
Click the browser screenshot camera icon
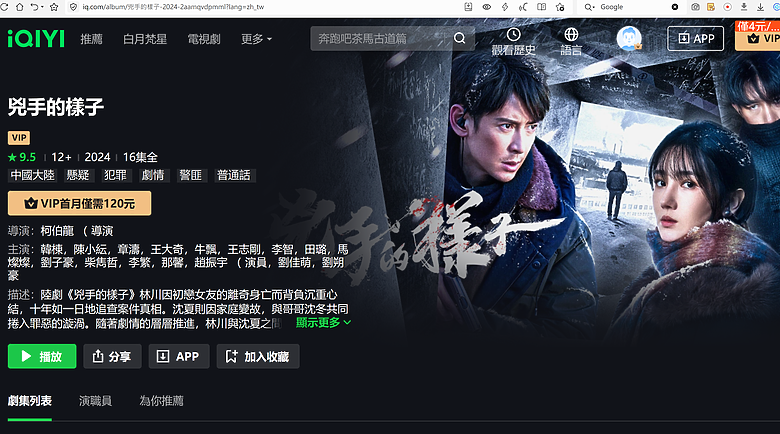(695, 7)
